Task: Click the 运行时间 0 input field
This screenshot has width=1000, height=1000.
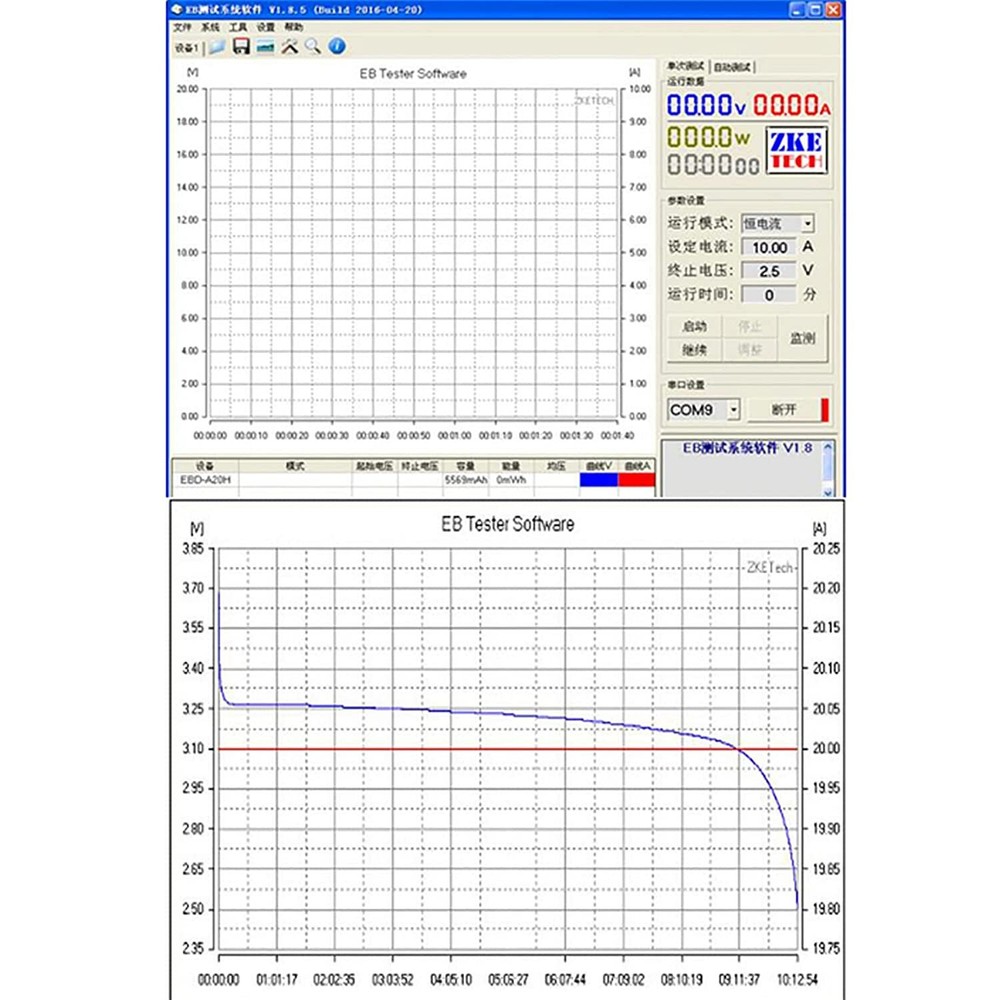Action: 769,295
